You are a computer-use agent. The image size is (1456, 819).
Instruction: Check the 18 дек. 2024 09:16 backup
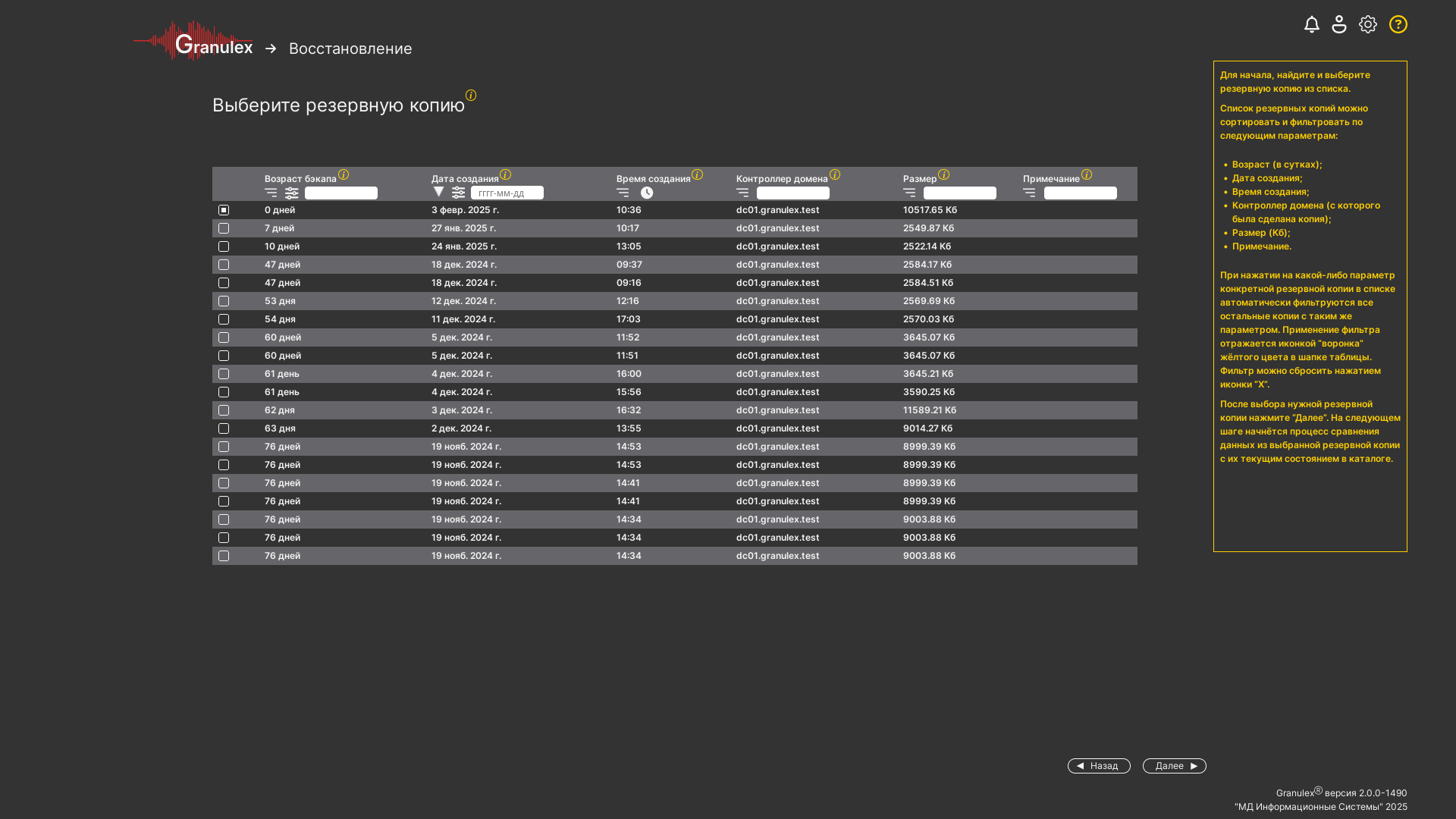[x=224, y=283]
